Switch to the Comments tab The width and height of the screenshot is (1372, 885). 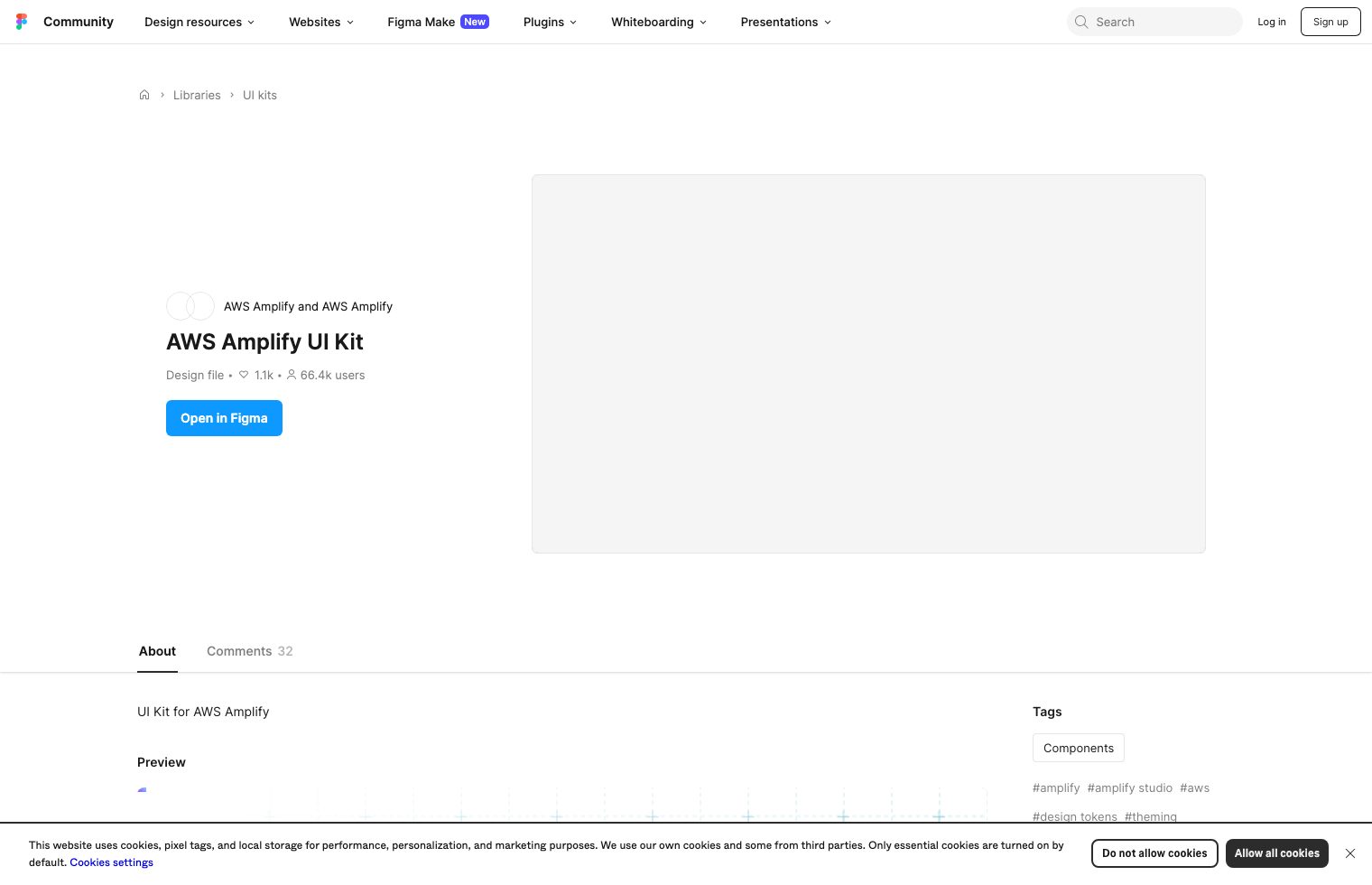239,651
